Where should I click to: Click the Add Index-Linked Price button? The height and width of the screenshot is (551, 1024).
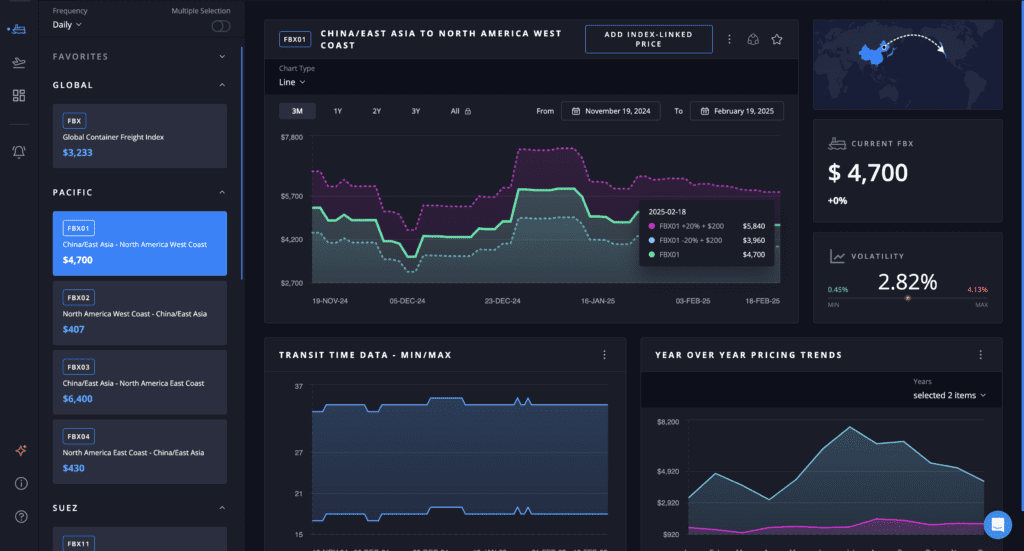click(648, 39)
